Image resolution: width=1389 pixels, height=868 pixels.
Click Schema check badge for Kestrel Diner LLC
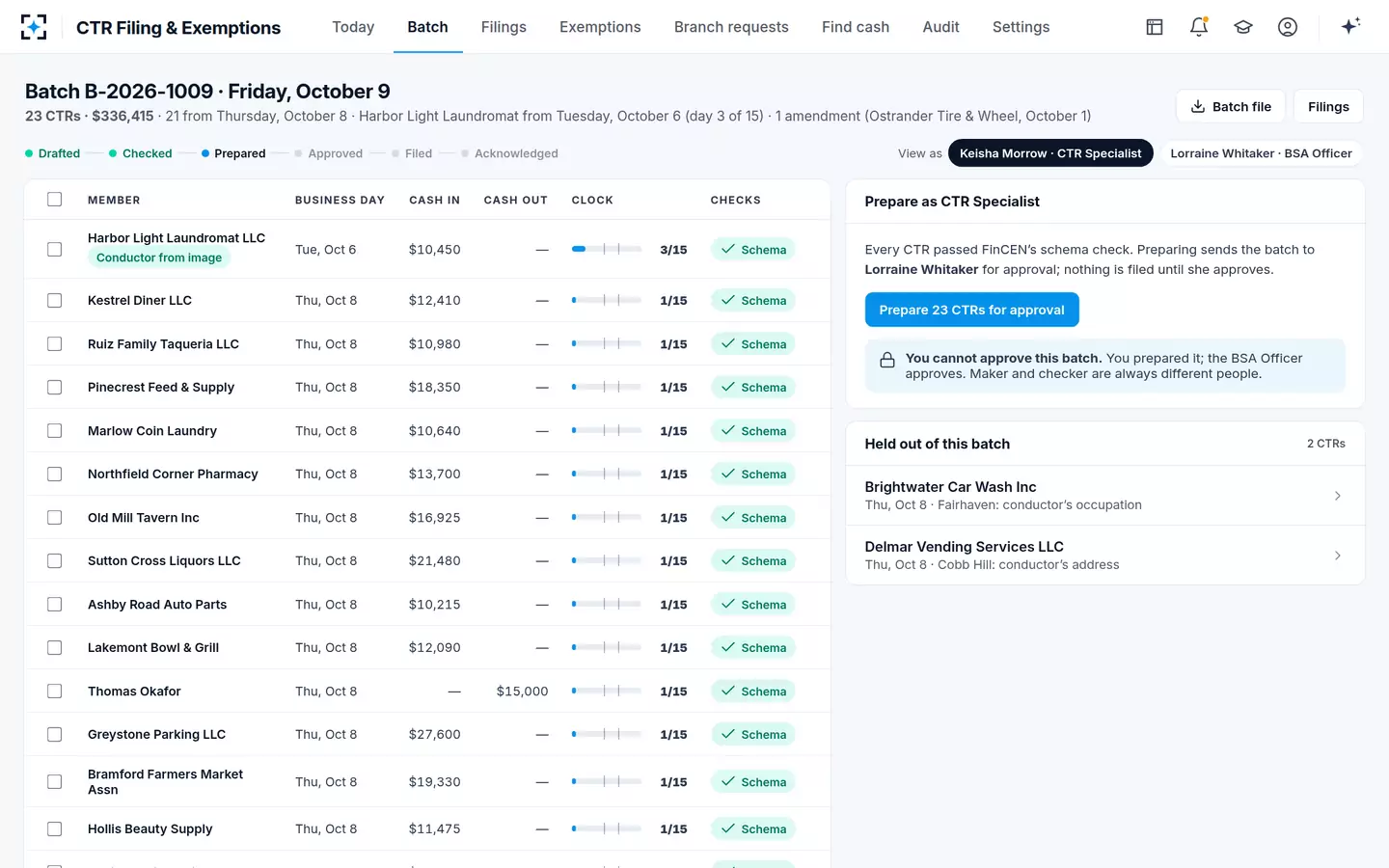point(753,301)
